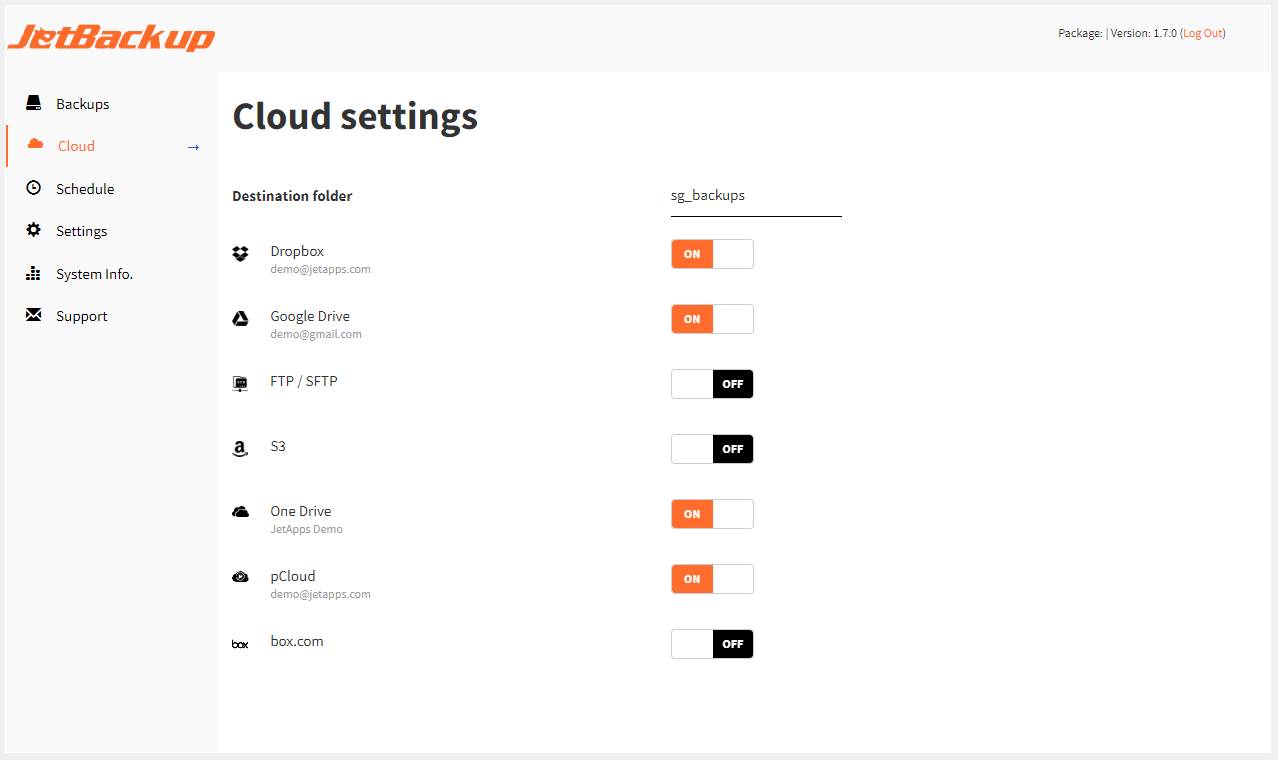
Task: Click the pCloud service label
Action: point(293,576)
